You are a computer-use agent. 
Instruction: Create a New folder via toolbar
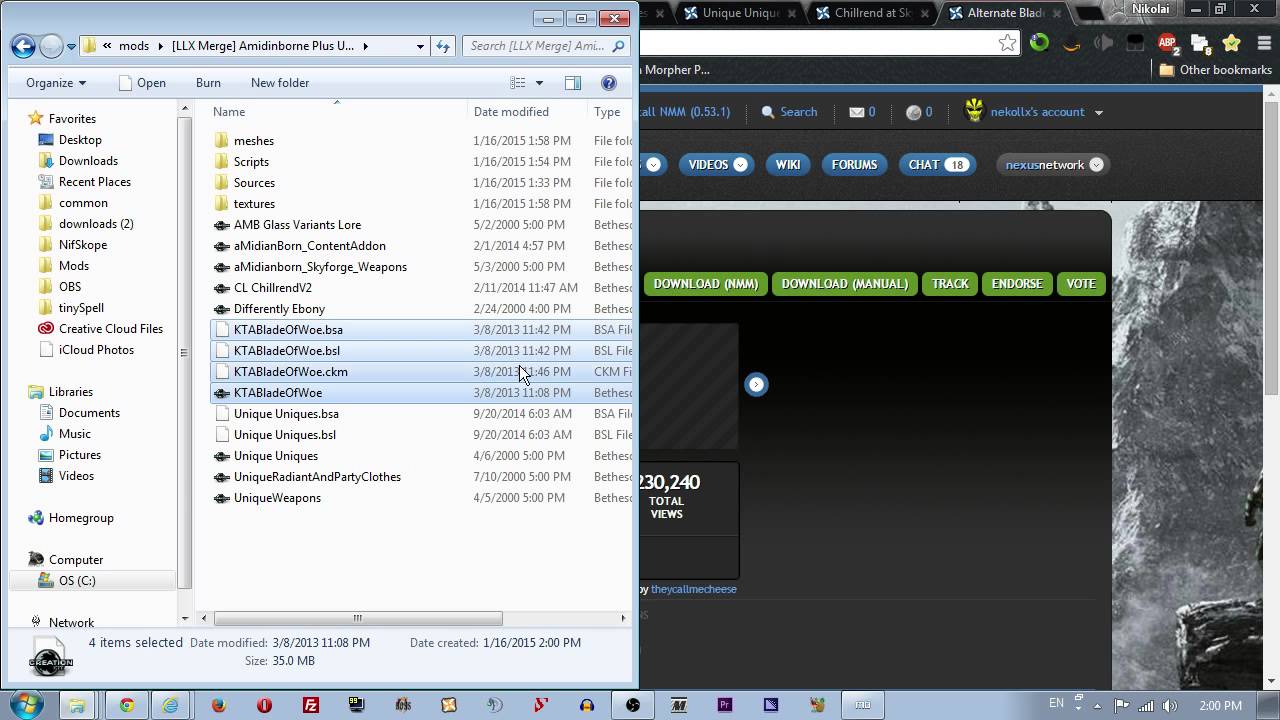[280, 83]
